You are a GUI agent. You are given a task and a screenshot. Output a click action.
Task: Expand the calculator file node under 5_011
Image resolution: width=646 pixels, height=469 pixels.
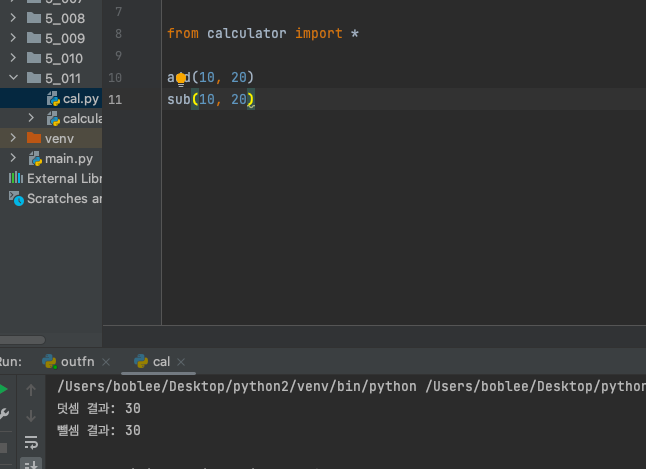point(31,118)
